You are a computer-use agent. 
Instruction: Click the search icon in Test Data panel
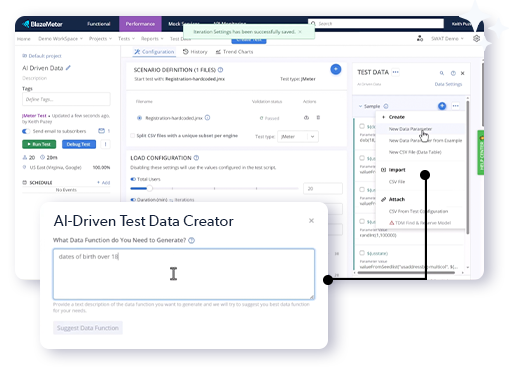pyautogui.click(x=442, y=73)
